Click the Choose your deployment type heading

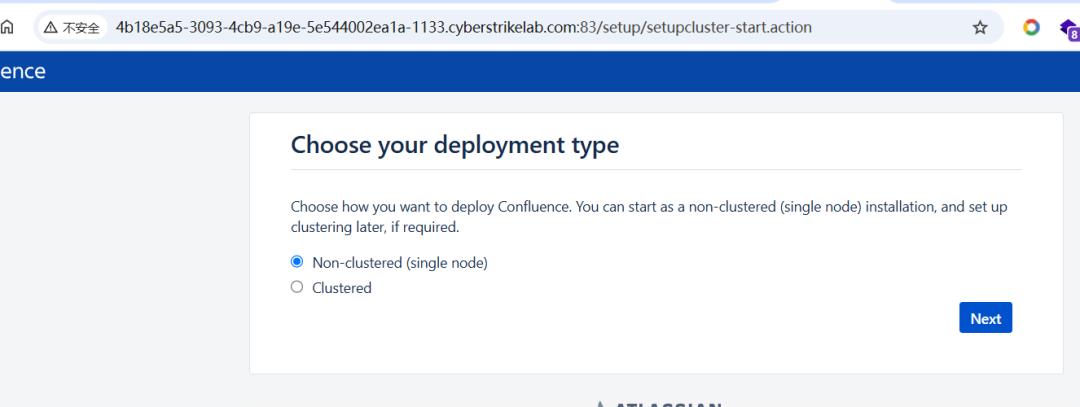455,145
